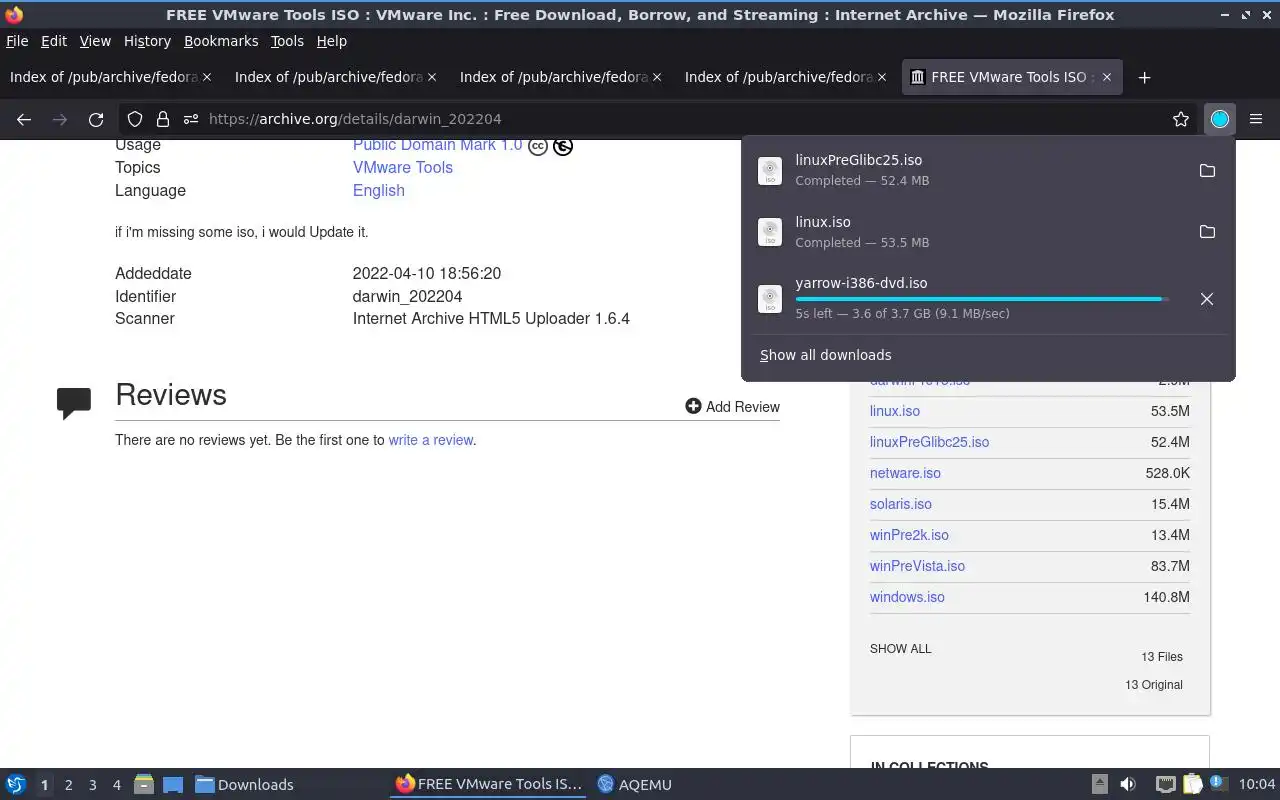The height and width of the screenshot is (800, 1280).
Task: Click the padlock site security icon
Action: coord(162,119)
